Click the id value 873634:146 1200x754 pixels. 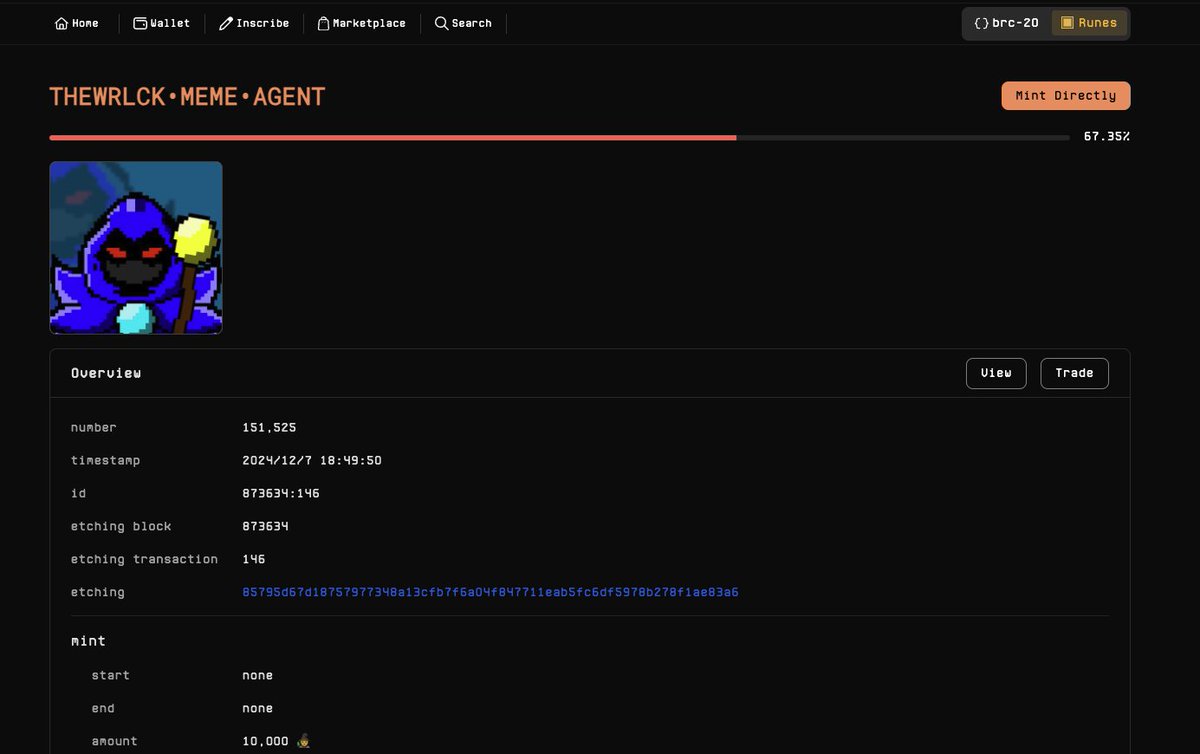[x=281, y=494]
